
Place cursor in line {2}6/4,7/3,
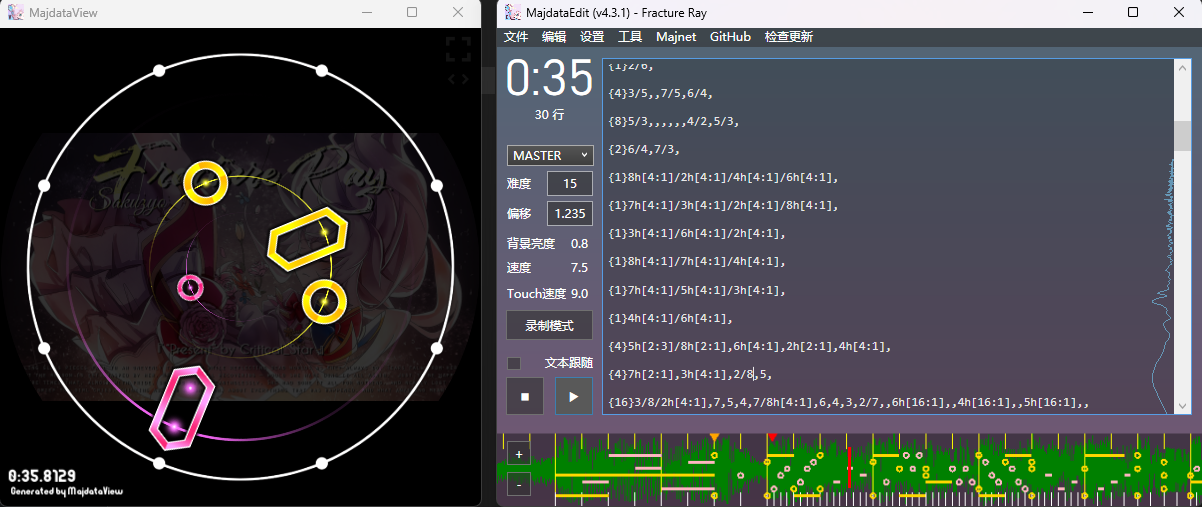tap(644, 150)
